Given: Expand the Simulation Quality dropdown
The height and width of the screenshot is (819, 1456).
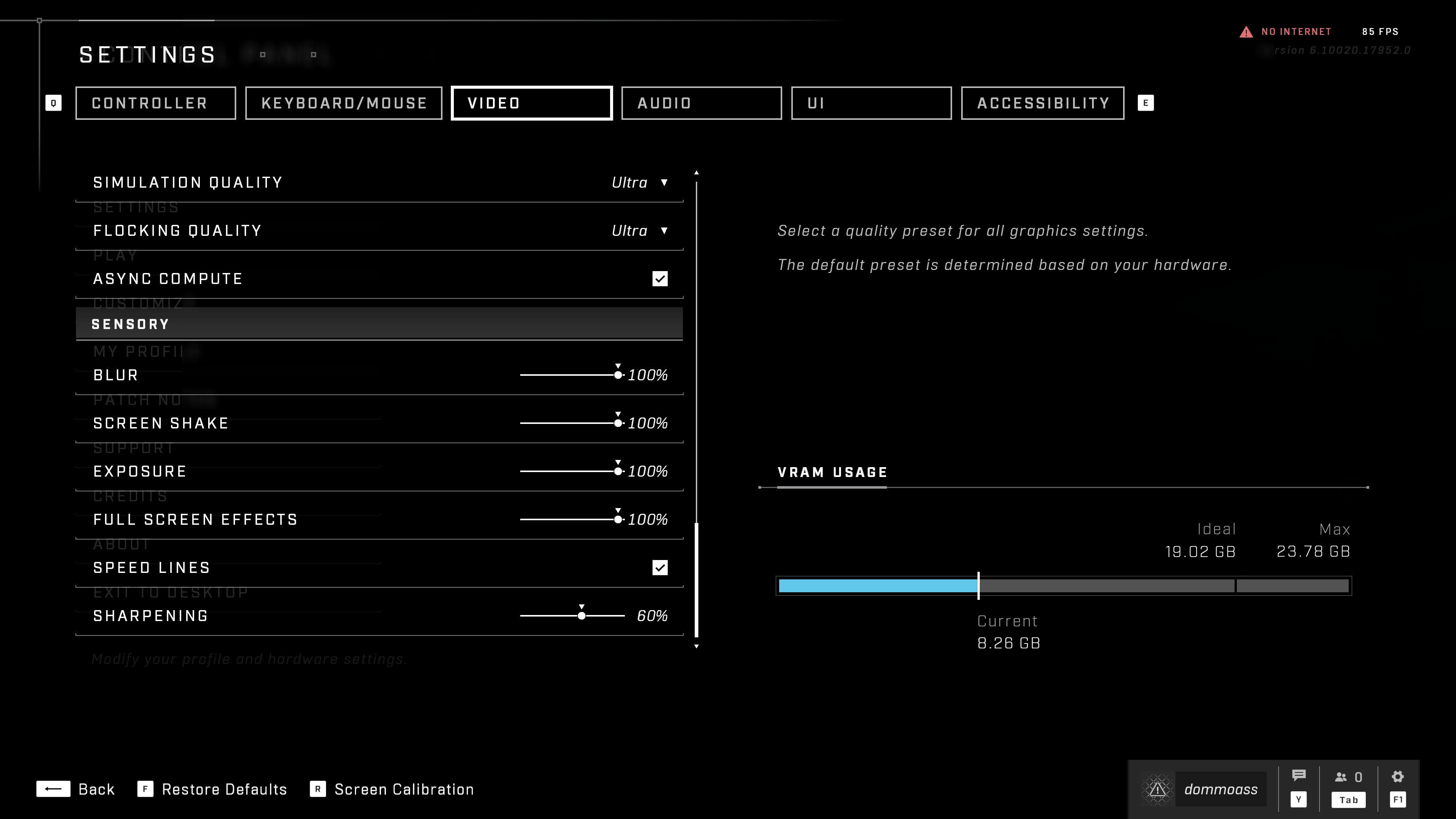Looking at the screenshot, I should 639,182.
